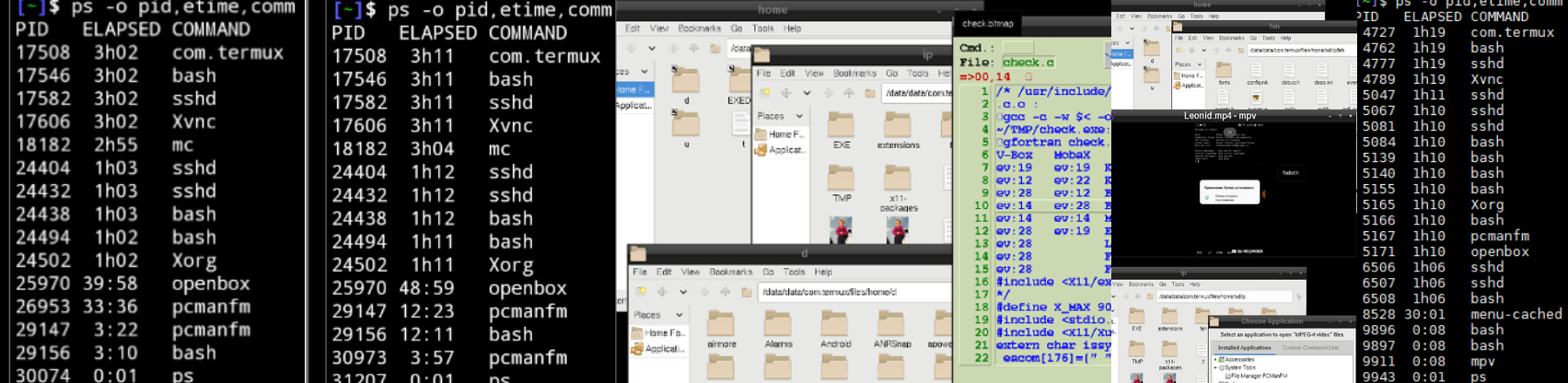This screenshot has height=383, width=1568.
Task: Click "#define X_MAX" line in editor
Action: (x=1053, y=308)
